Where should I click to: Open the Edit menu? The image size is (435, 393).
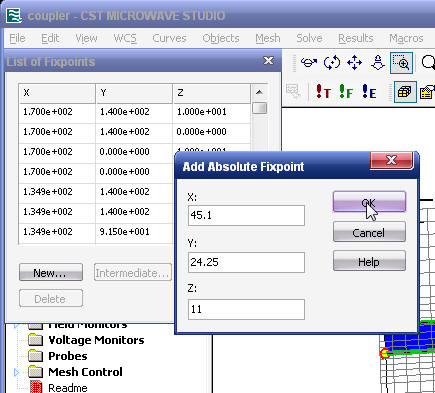point(50,38)
